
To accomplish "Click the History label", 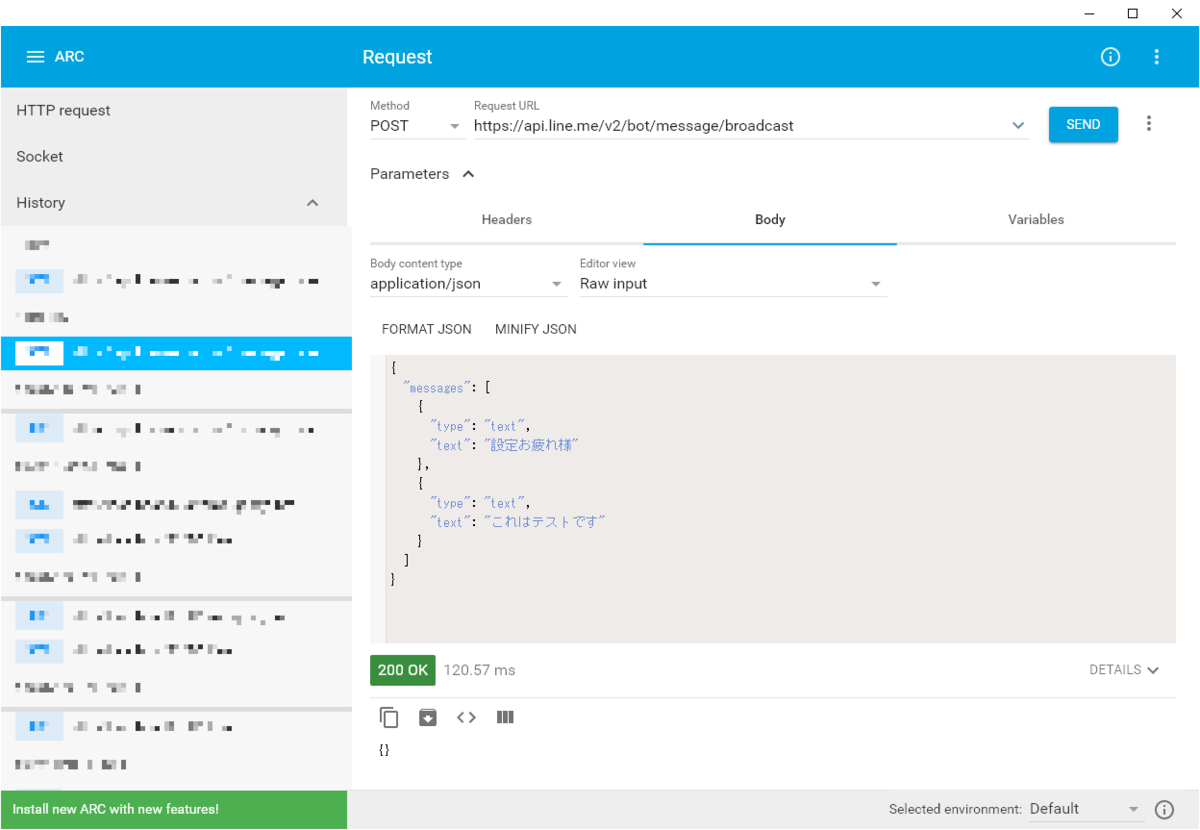I will click(x=41, y=203).
